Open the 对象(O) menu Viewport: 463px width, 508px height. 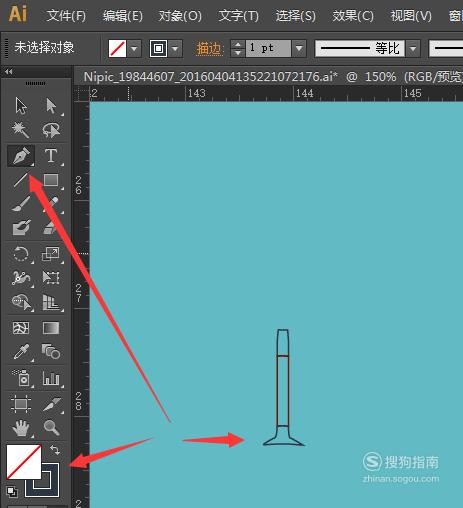coord(180,16)
